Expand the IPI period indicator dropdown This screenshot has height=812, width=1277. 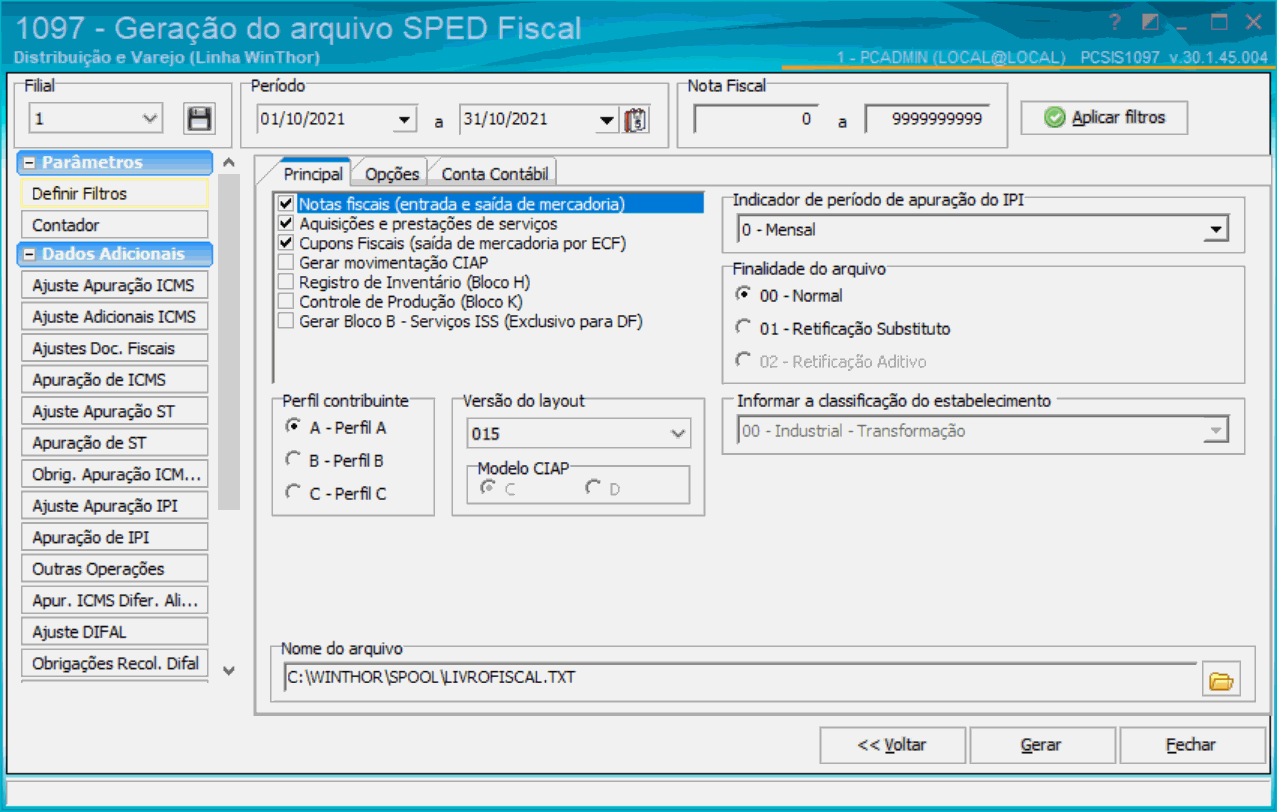click(1216, 230)
